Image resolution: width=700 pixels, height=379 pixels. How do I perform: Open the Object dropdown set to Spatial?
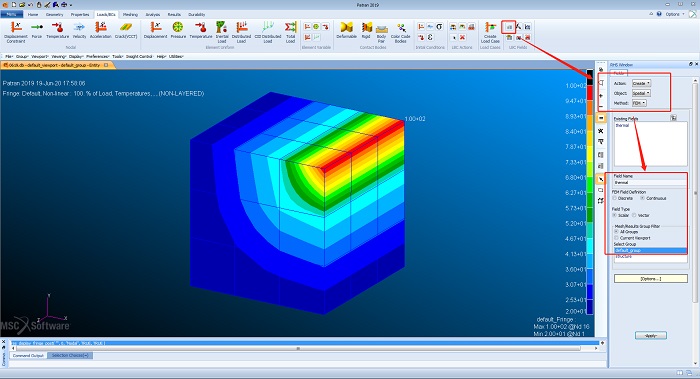pos(641,93)
